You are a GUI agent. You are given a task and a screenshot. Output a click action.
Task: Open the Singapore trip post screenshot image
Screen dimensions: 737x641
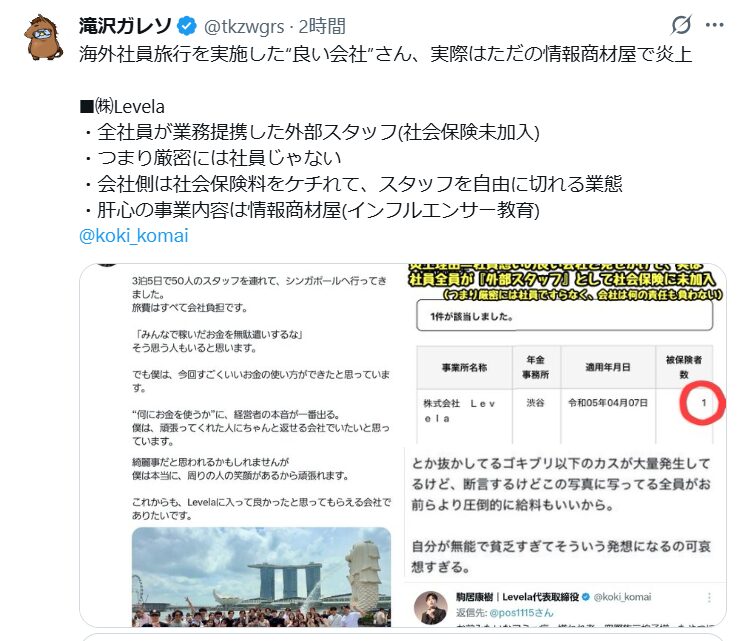[242, 445]
